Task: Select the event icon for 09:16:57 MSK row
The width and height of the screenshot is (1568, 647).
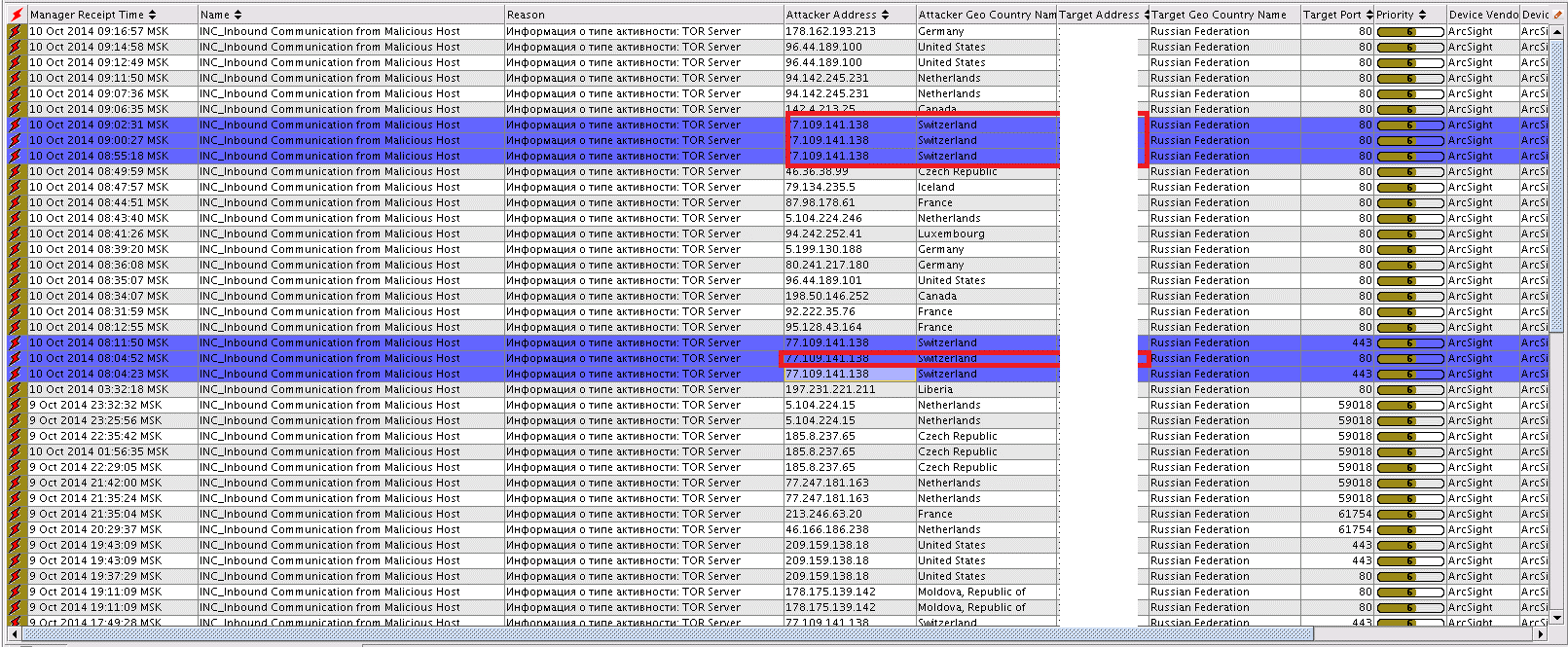Action: (15, 31)
